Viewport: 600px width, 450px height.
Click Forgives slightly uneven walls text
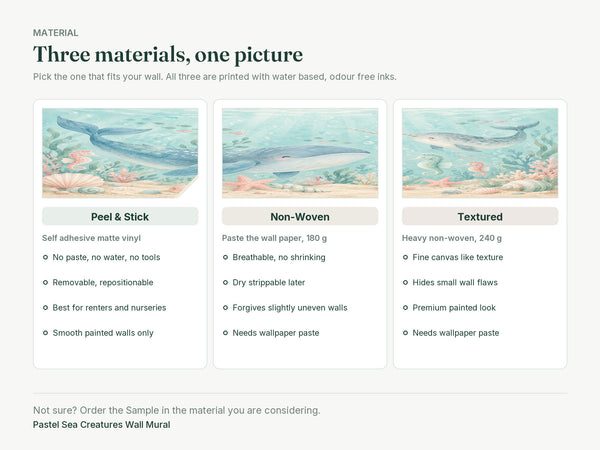[x=290, y=308]
